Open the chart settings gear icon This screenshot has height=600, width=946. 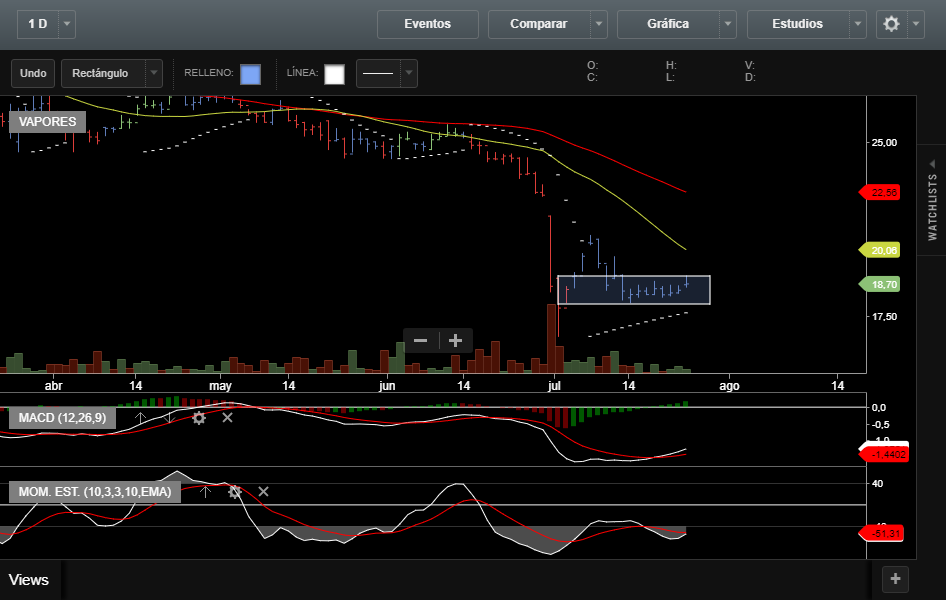(891, 24)
